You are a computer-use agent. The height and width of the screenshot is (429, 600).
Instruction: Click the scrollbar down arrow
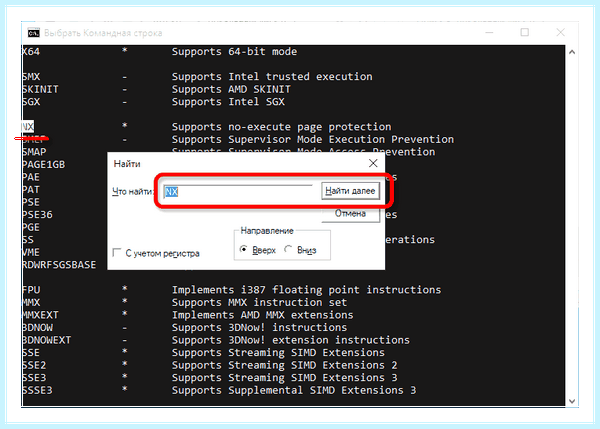point(572,401)
